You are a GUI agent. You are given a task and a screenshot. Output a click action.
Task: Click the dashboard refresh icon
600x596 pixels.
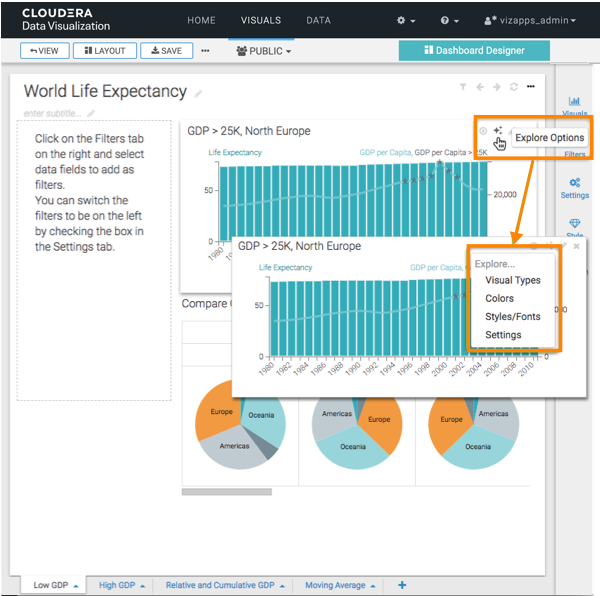pos(514,87)
